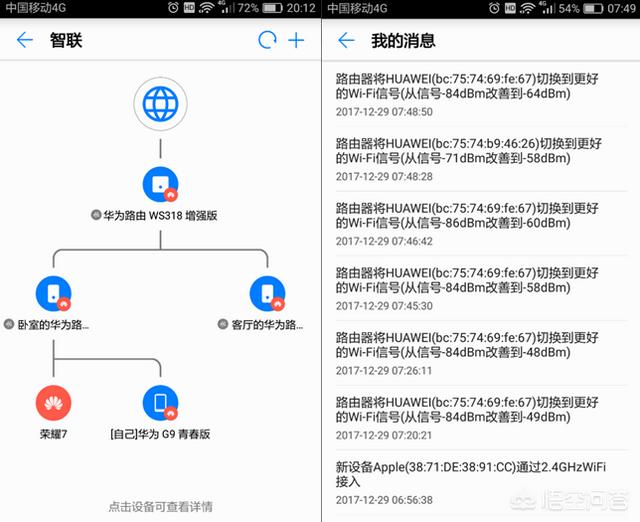Viewport: 640px width, 522px height.
Task: Select the 华为 G9 青春版 device icon
Action: pyautogui.click(x=160, y=403)
